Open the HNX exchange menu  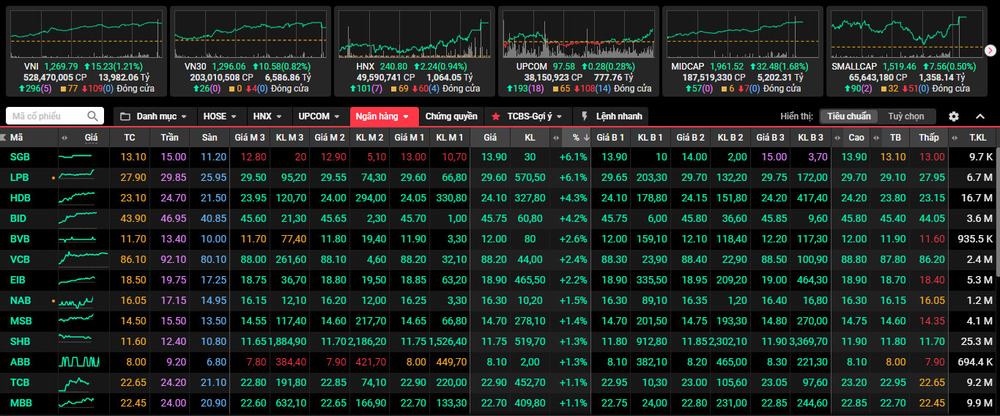pyautogui.click(x=268, y=116)
